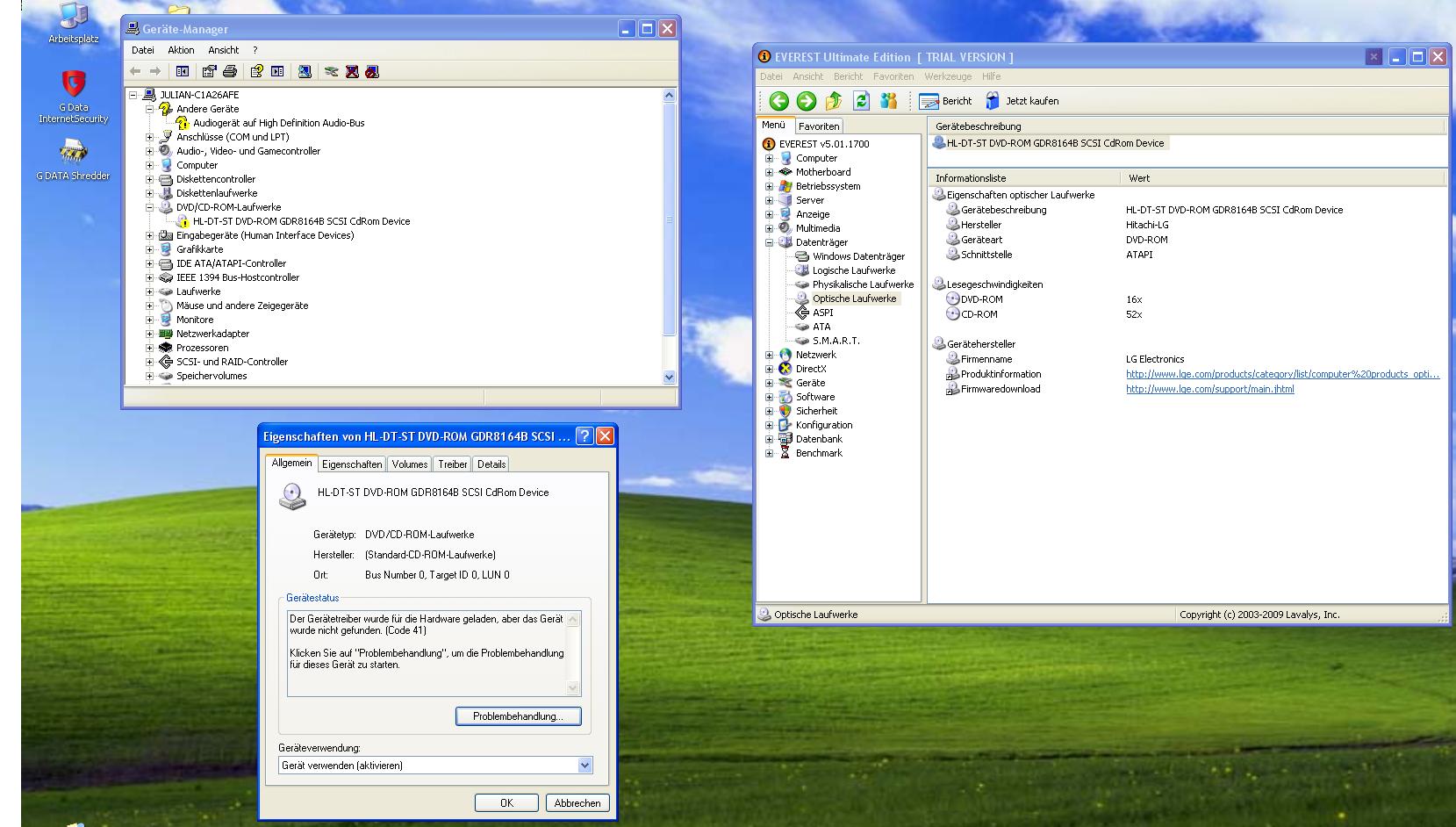Click Abbrechen in the Eigenschaften dialog
The height and width of the screenshot is (827, 1456).
577,803
